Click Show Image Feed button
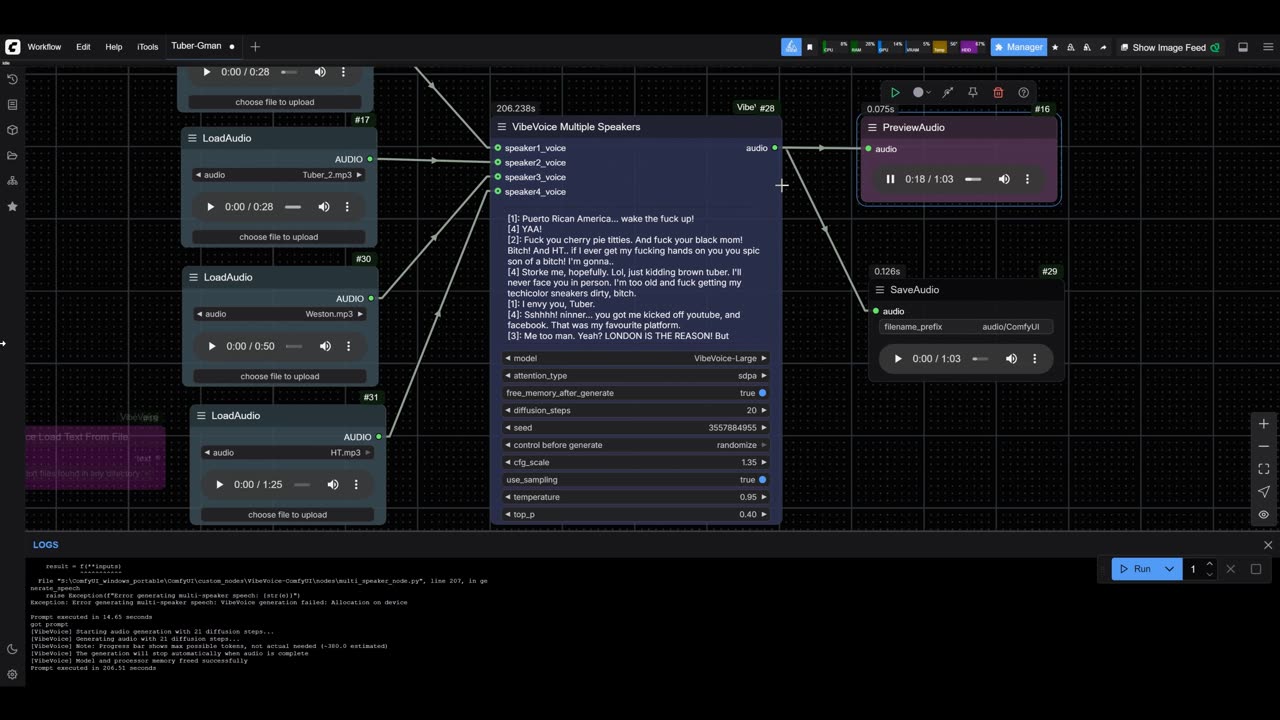The height and width of the screenshot is (720, 1280). point(1170,47)
